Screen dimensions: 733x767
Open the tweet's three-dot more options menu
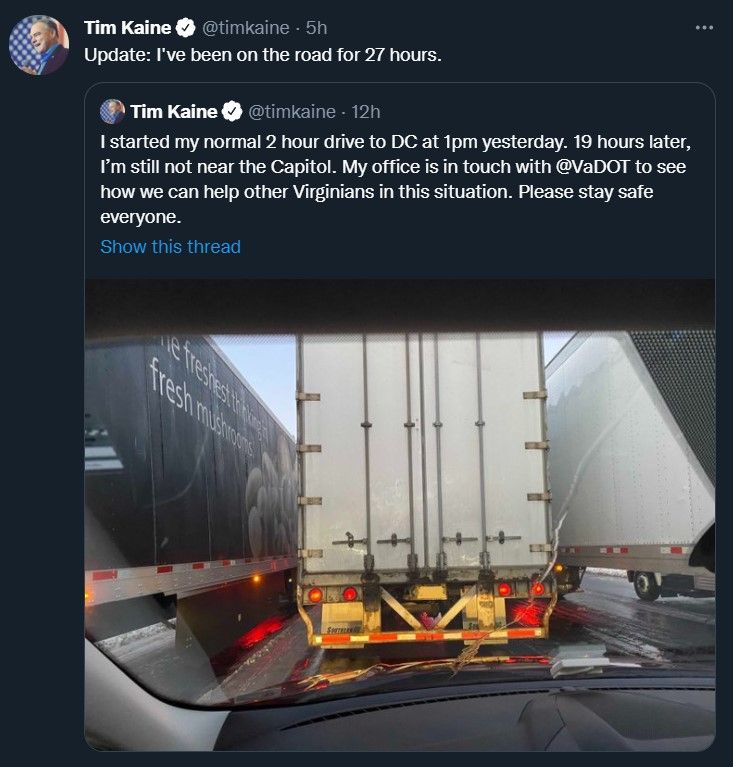[x=704, y=28]
